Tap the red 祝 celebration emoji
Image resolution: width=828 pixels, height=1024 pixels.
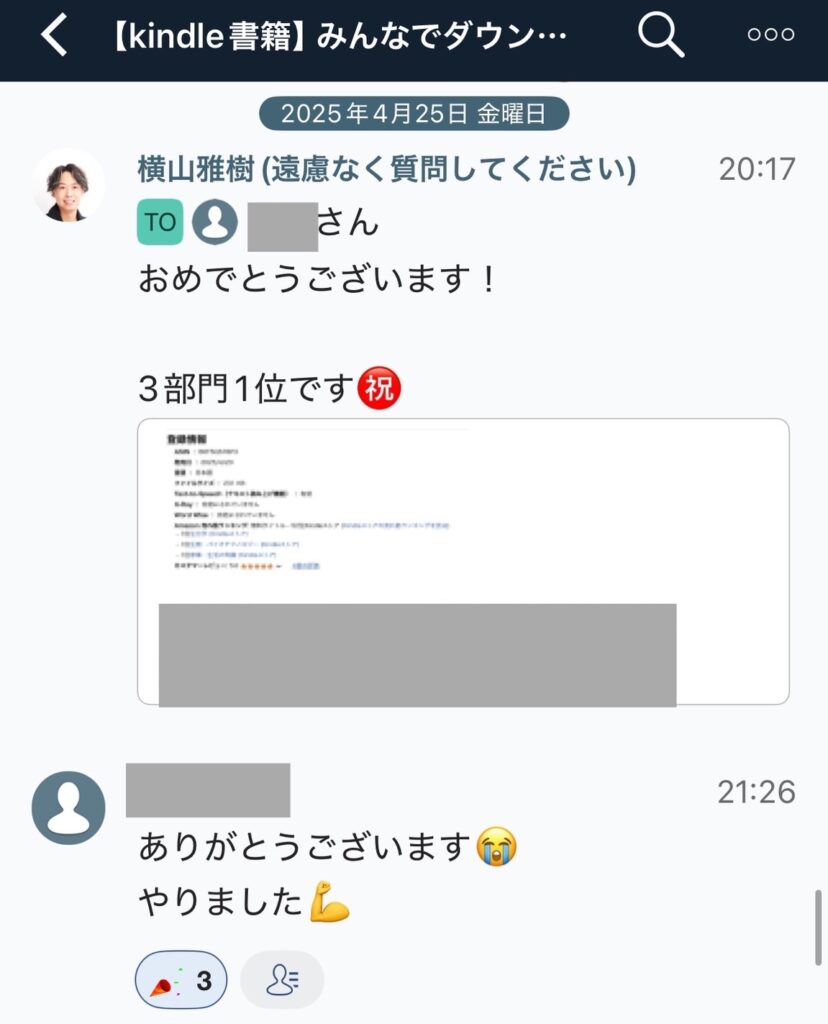click(x=379, y=388)
